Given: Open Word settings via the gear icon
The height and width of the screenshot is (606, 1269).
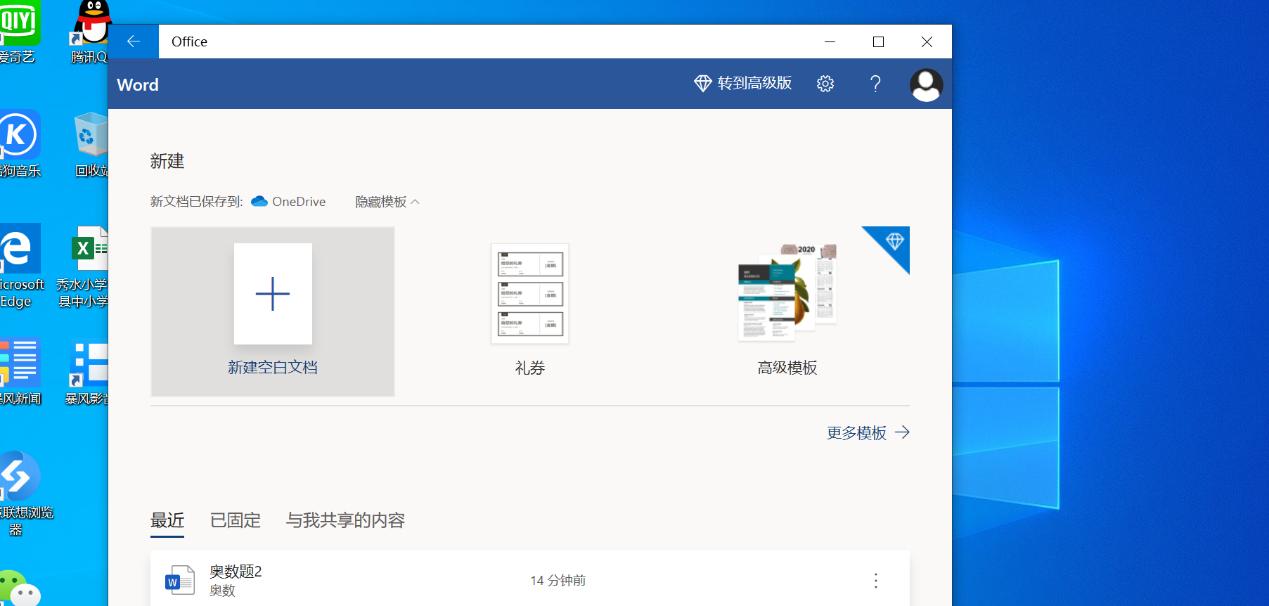Looking at the screenshot, I should 825,83.
